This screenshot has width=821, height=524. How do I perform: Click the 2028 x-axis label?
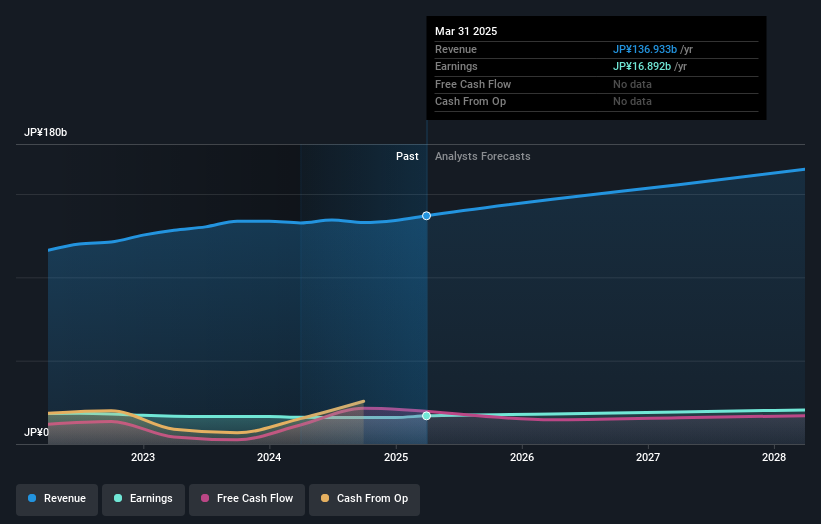pos(774,457)
